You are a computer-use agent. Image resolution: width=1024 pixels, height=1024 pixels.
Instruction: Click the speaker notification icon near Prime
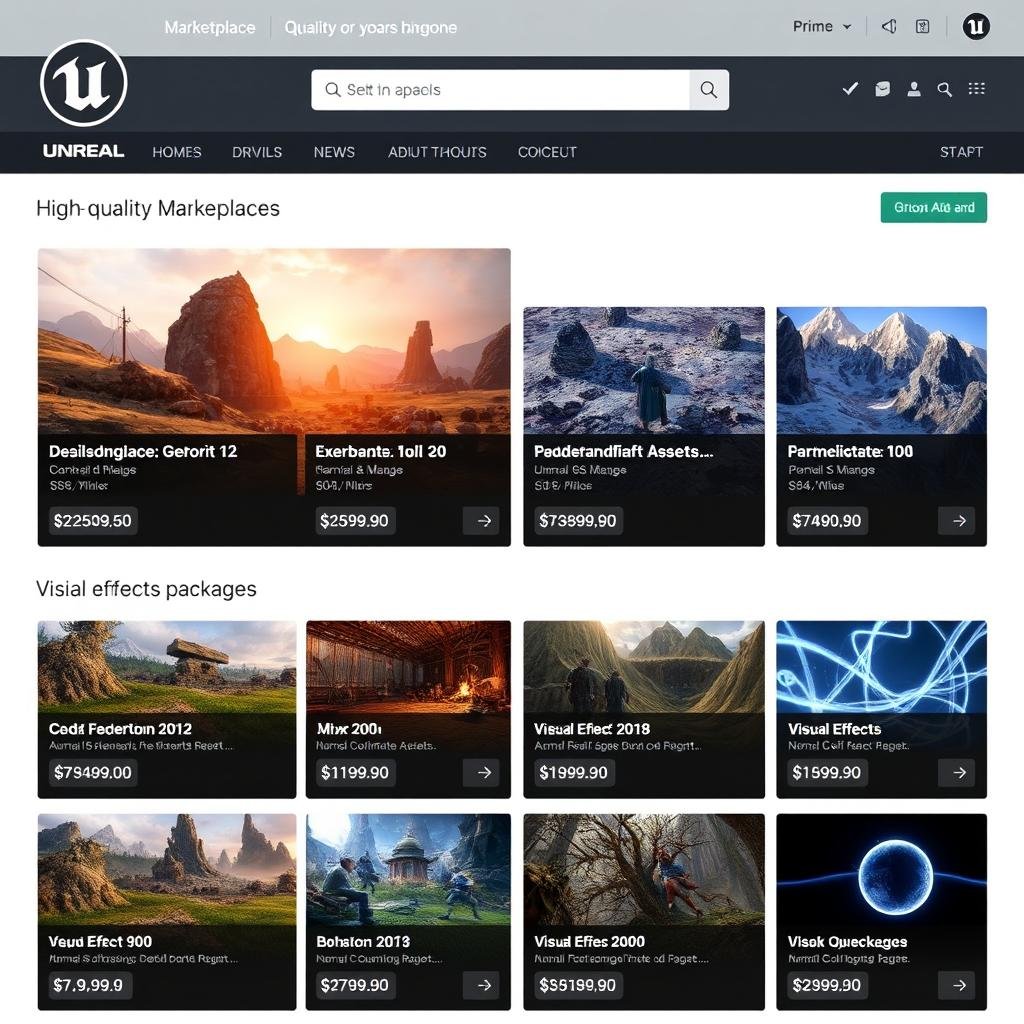(x=888, y=27)
